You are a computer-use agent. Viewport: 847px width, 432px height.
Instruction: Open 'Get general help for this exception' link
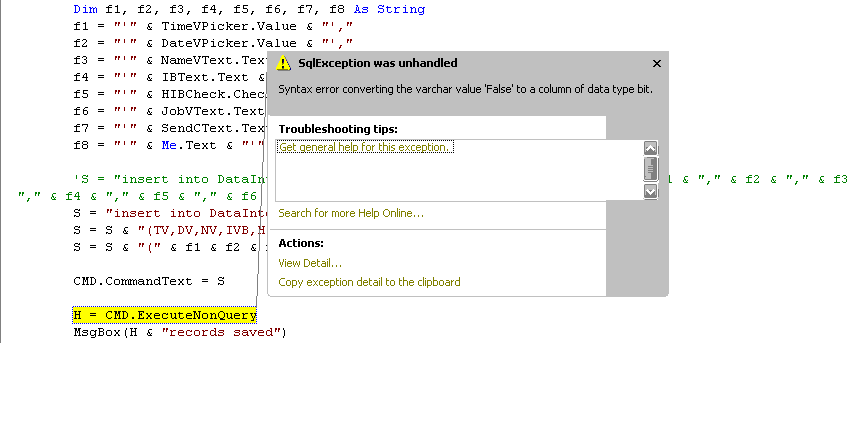point(364,147)
